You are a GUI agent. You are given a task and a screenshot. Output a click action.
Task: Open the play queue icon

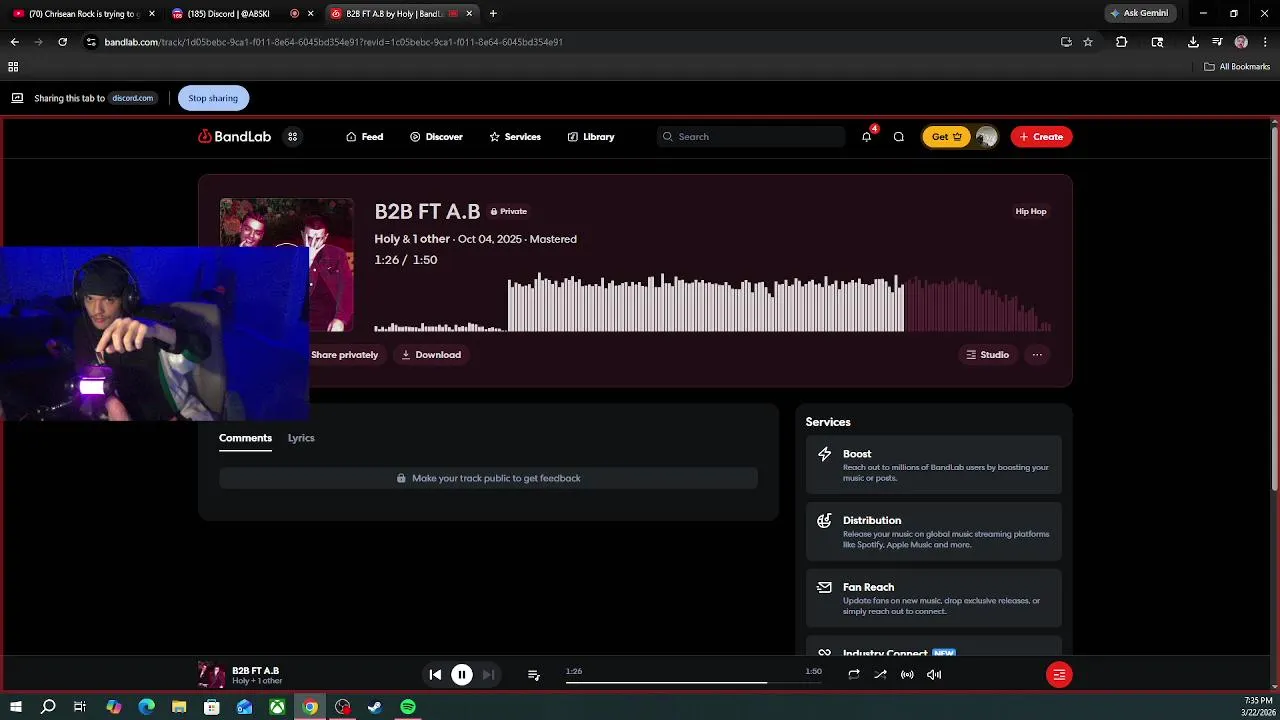click(x=534, y=675)
